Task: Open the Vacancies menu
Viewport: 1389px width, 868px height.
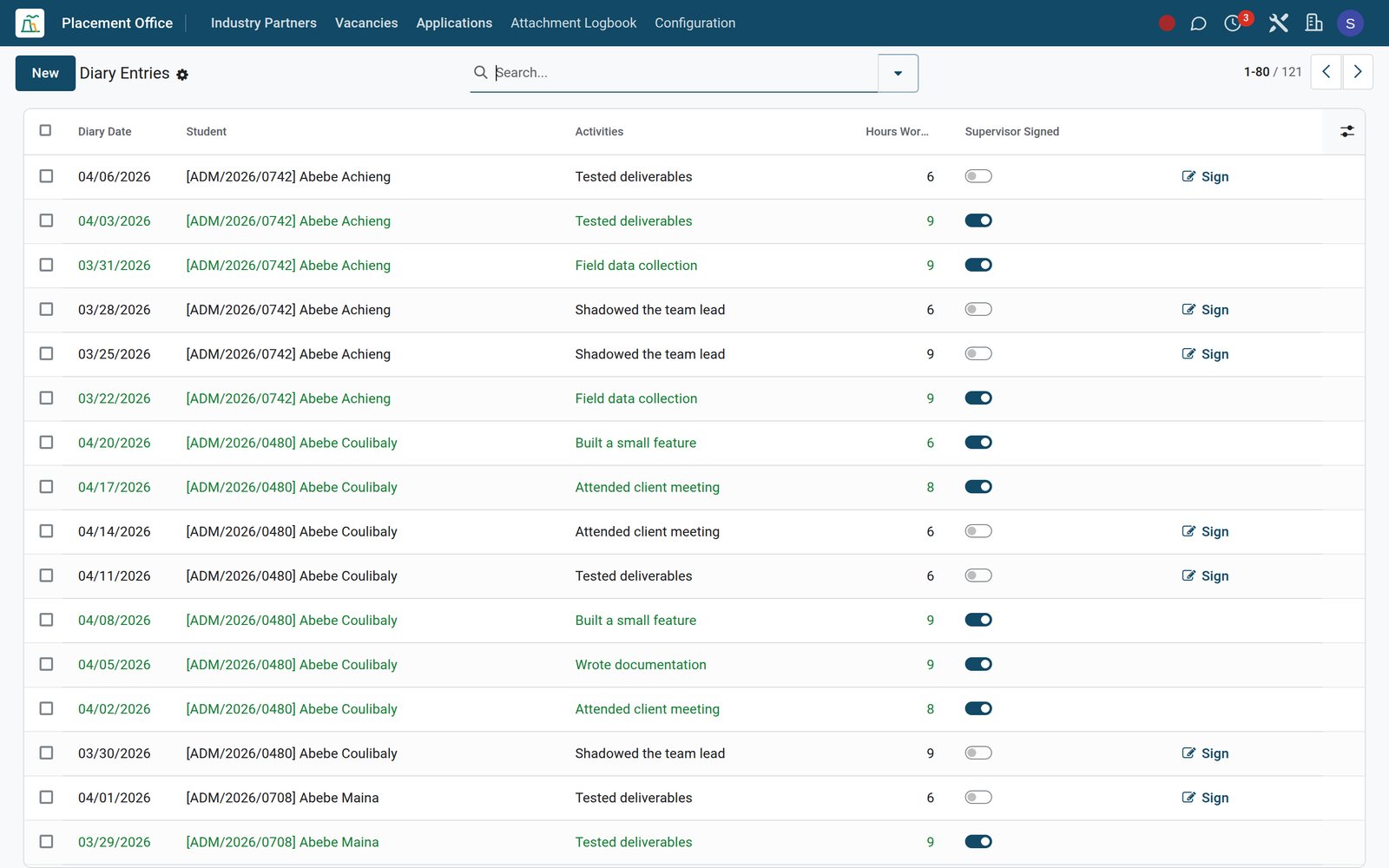Action: (x=366, y=23)
